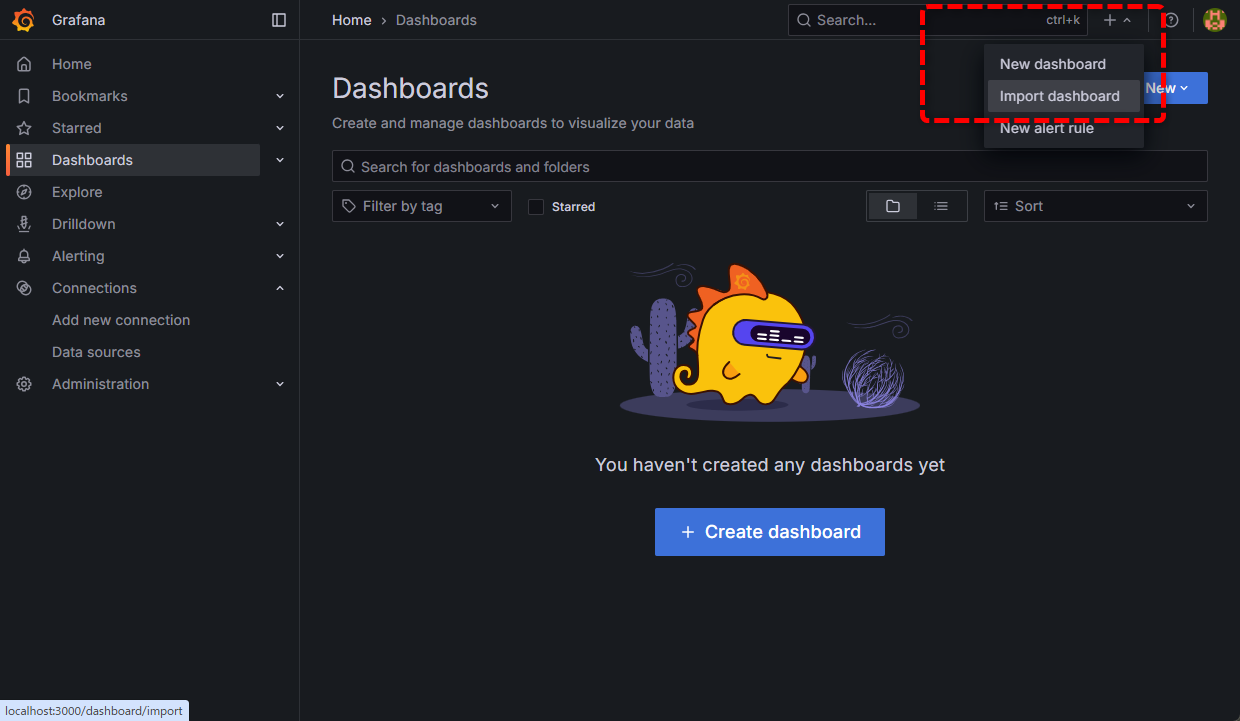This screenshot has height=721, width=1240.
Task: Collapse the Connections section chevron
Action: click(280, 288)
